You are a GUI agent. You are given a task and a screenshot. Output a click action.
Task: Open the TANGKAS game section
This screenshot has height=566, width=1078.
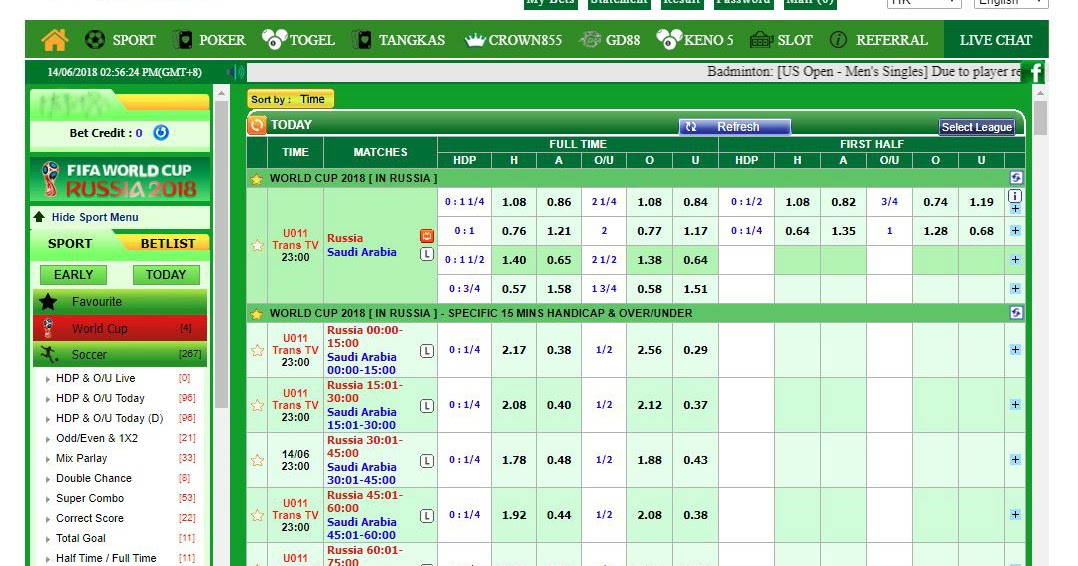point(398,40)
